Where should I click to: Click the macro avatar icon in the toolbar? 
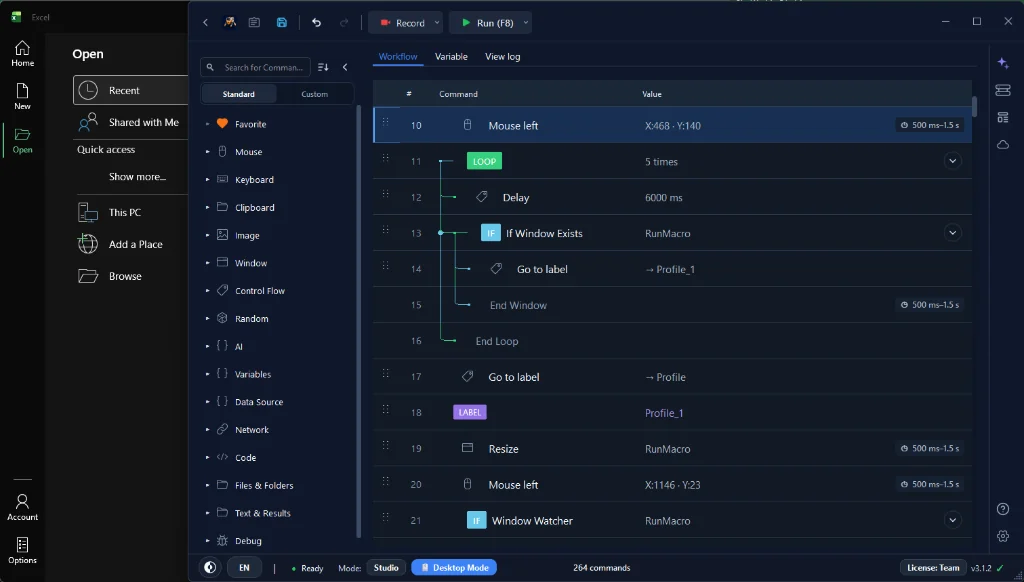click(230, 23)
